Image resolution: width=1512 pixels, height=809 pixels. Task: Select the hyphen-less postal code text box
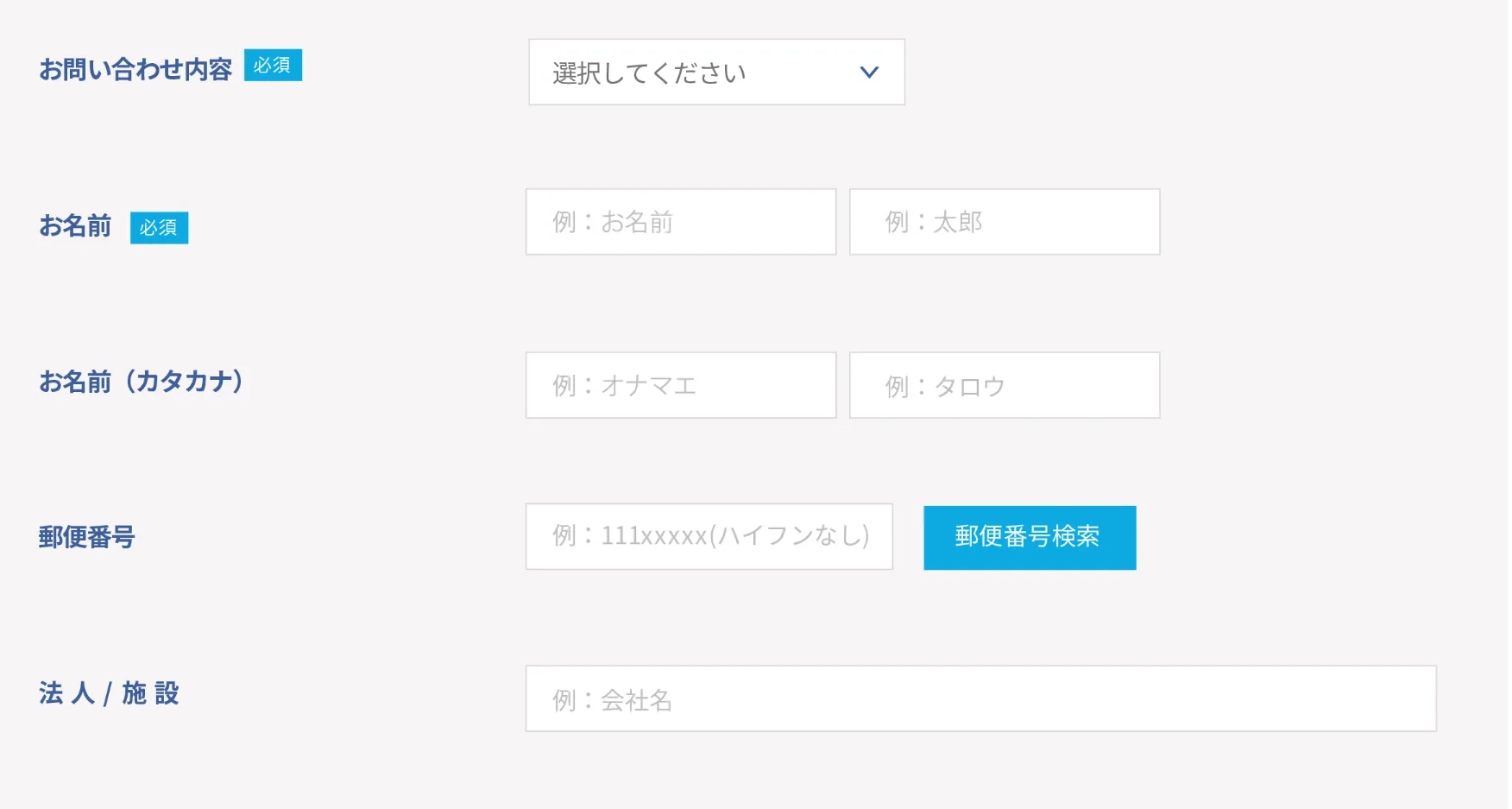pos(709,536)
